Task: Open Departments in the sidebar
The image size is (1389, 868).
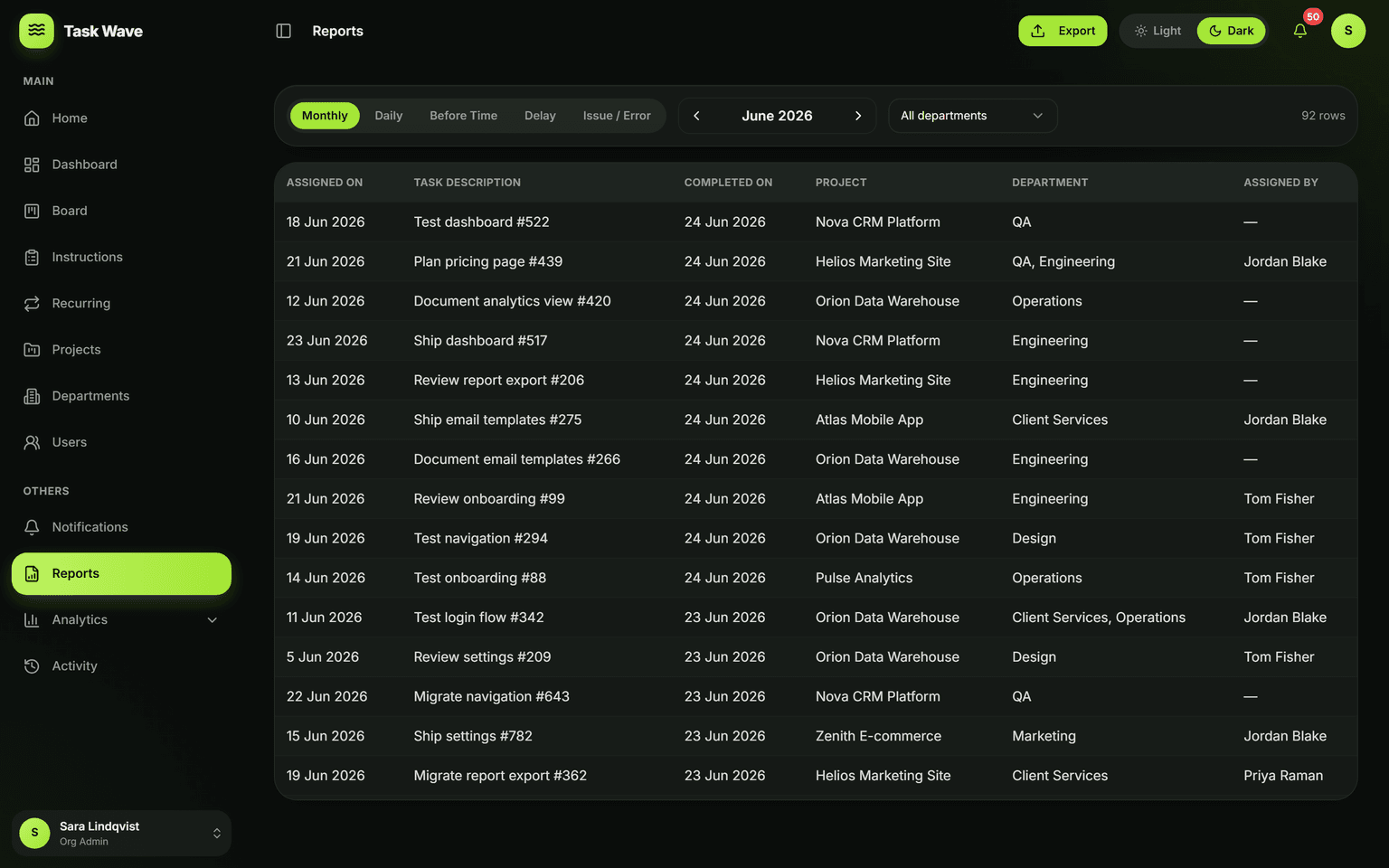Action: point(121,396)
